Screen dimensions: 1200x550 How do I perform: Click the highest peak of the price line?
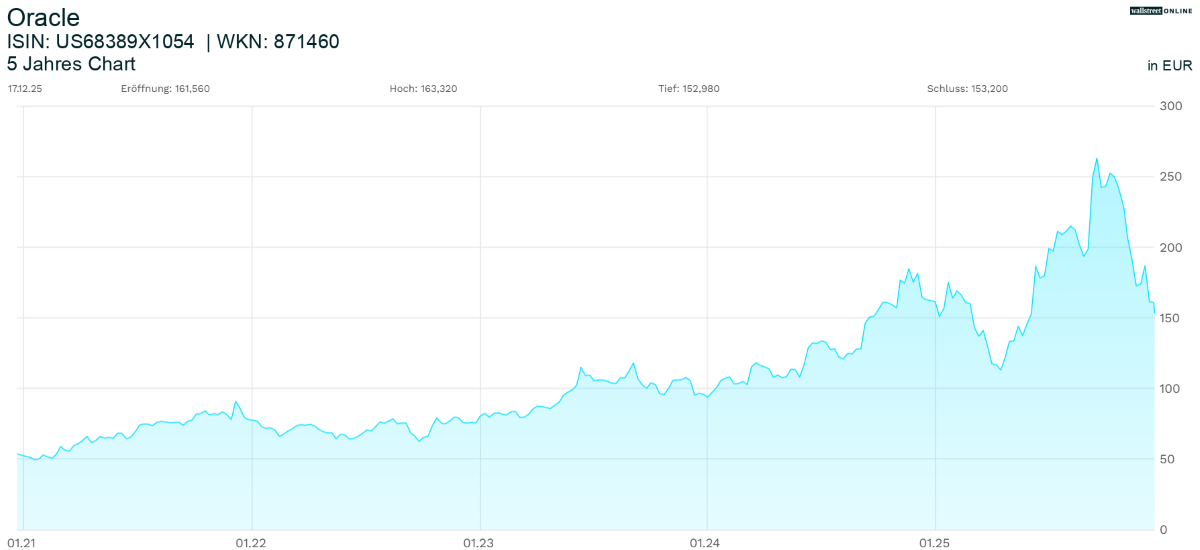point(1096,159)
